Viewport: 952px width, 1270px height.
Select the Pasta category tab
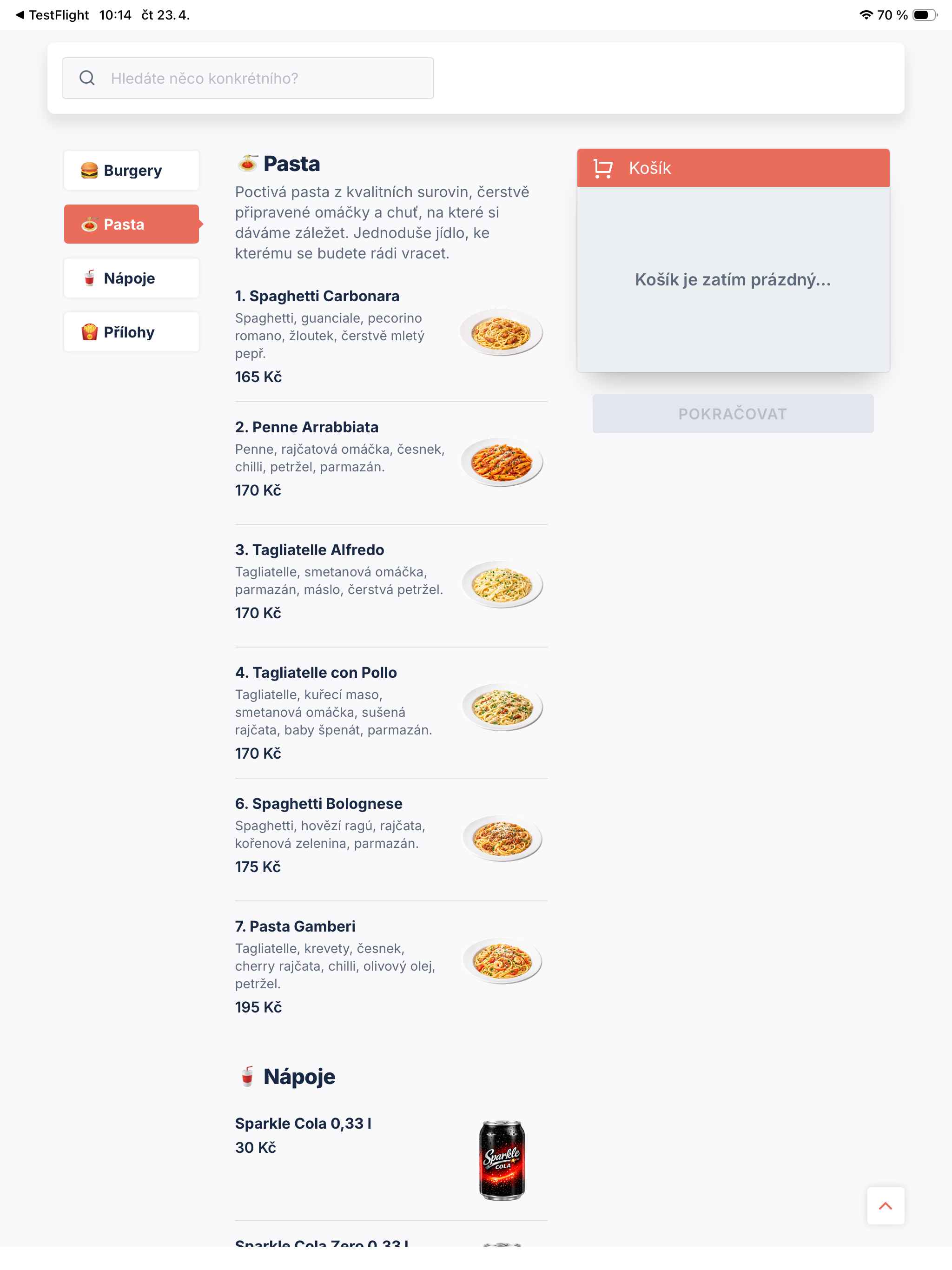coord(132,225)
